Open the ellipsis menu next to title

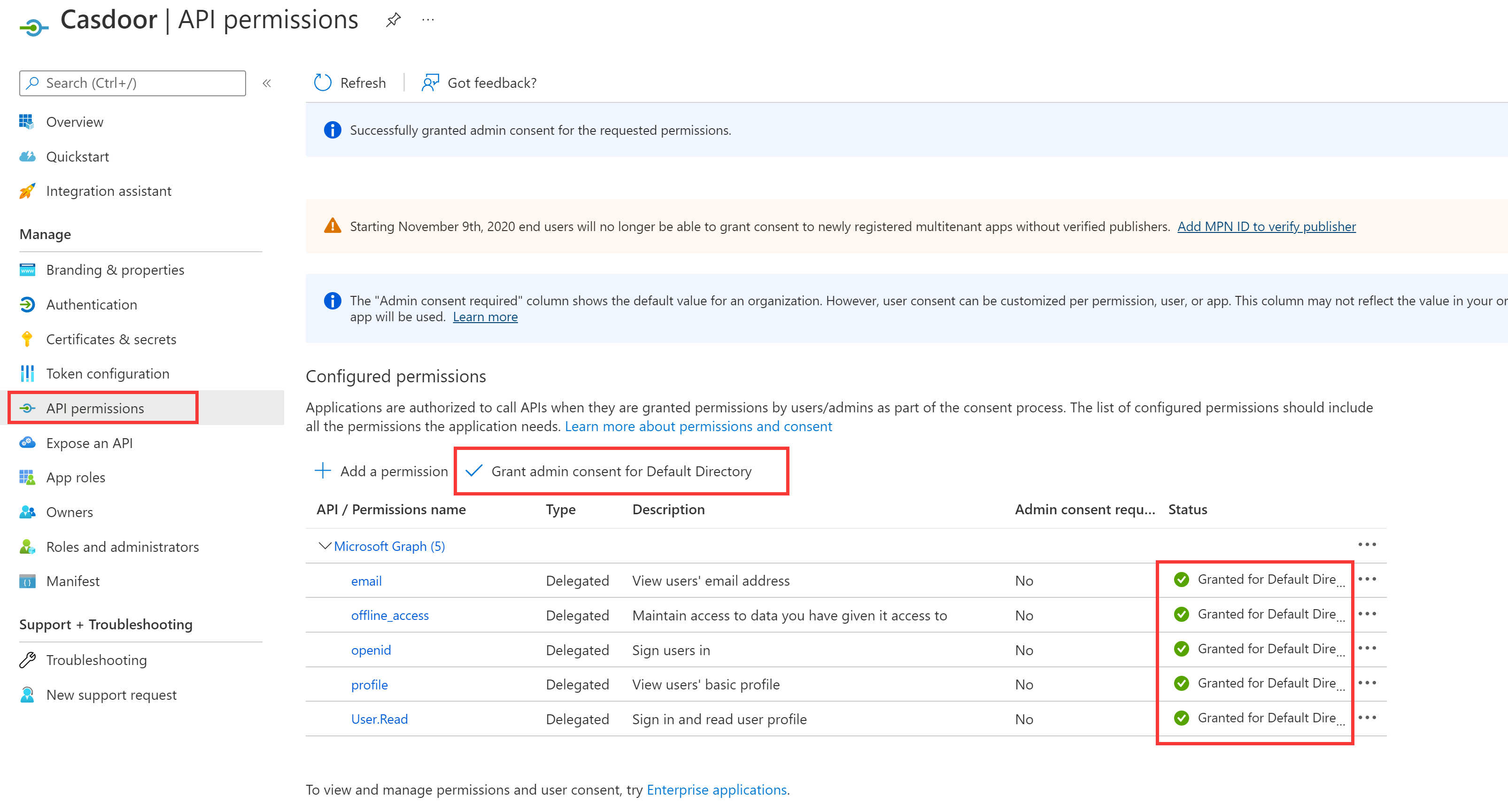point(428,21)
